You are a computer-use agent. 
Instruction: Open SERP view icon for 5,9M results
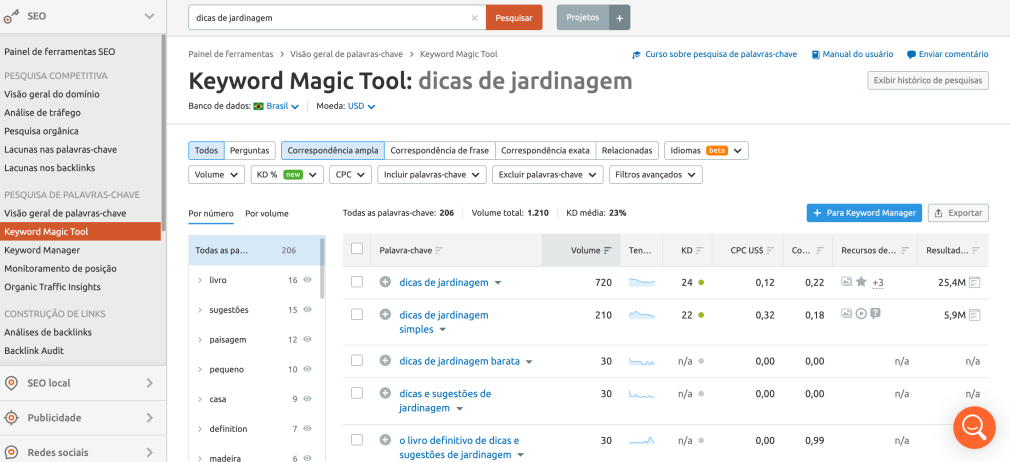click(x=975, y=315)
